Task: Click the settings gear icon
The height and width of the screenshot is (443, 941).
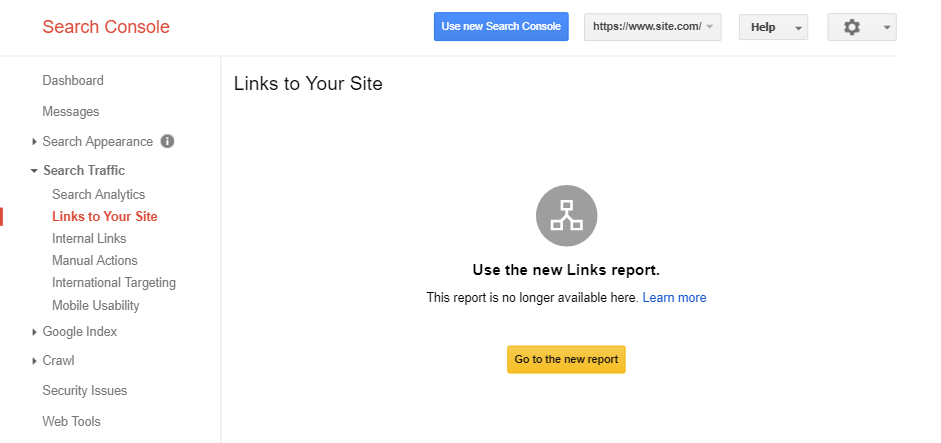Action: click(x=852, y=27)
